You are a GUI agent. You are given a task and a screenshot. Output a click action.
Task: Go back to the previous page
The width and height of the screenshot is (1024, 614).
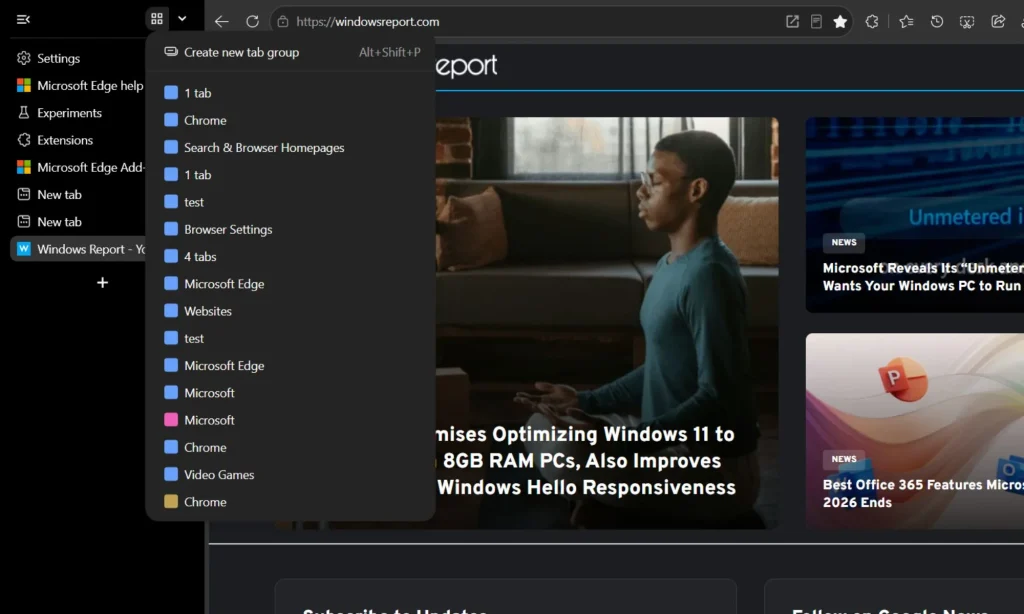tap(221, 22)
